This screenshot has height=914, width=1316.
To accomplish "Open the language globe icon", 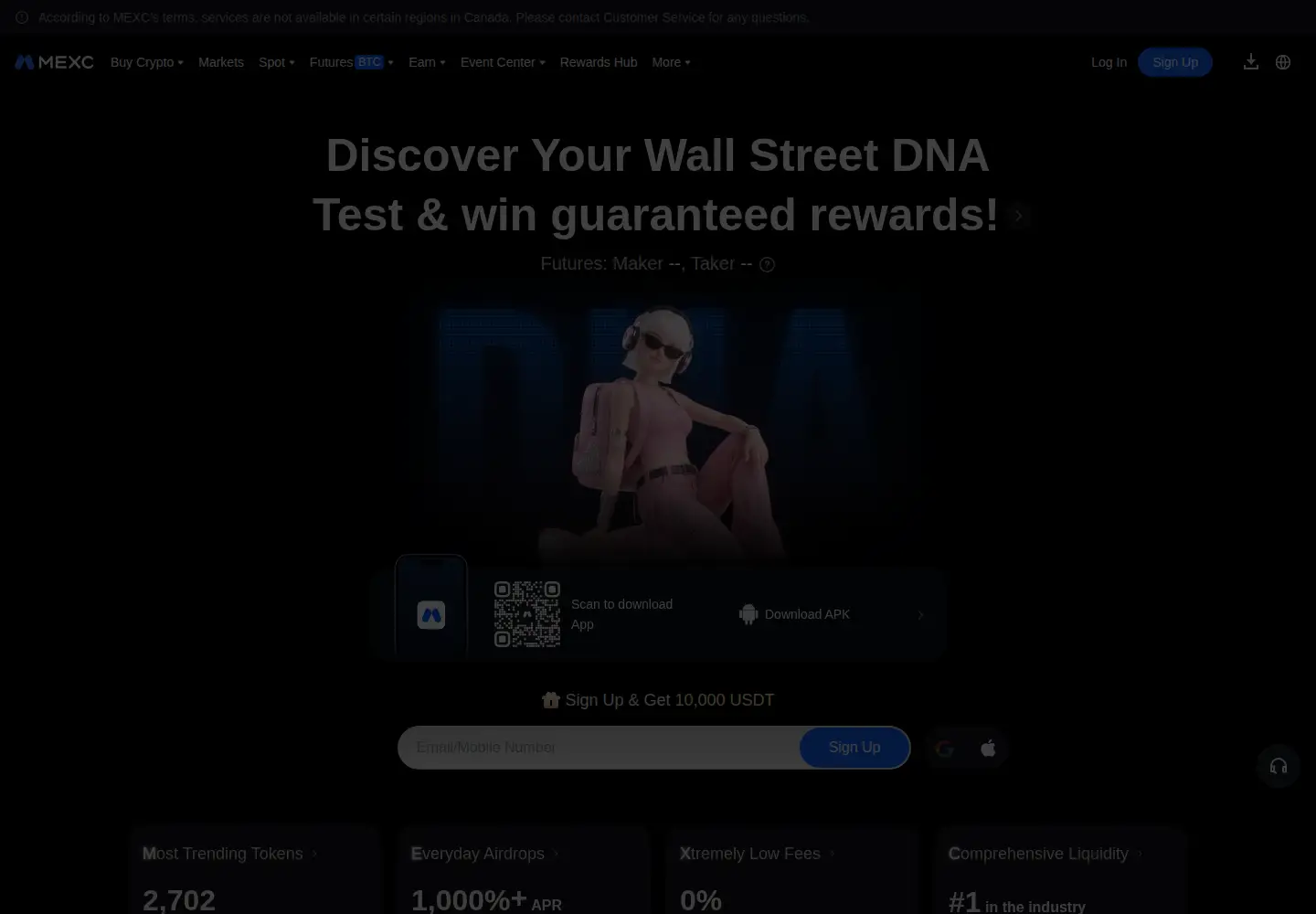I will (x=1283, y=62).
